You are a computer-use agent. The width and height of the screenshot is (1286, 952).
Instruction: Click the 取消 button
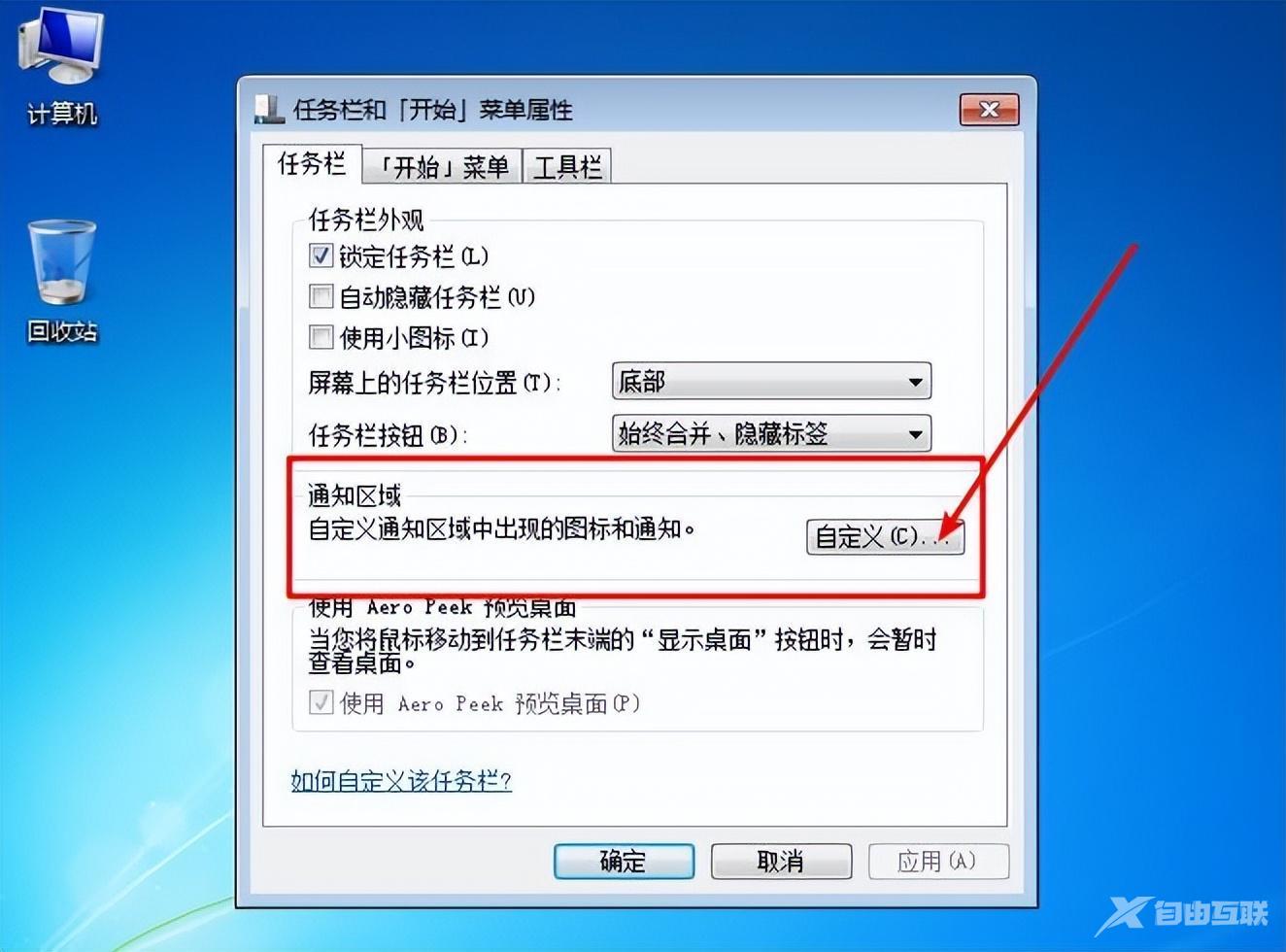pyautogui.click(x=781, y=861)
